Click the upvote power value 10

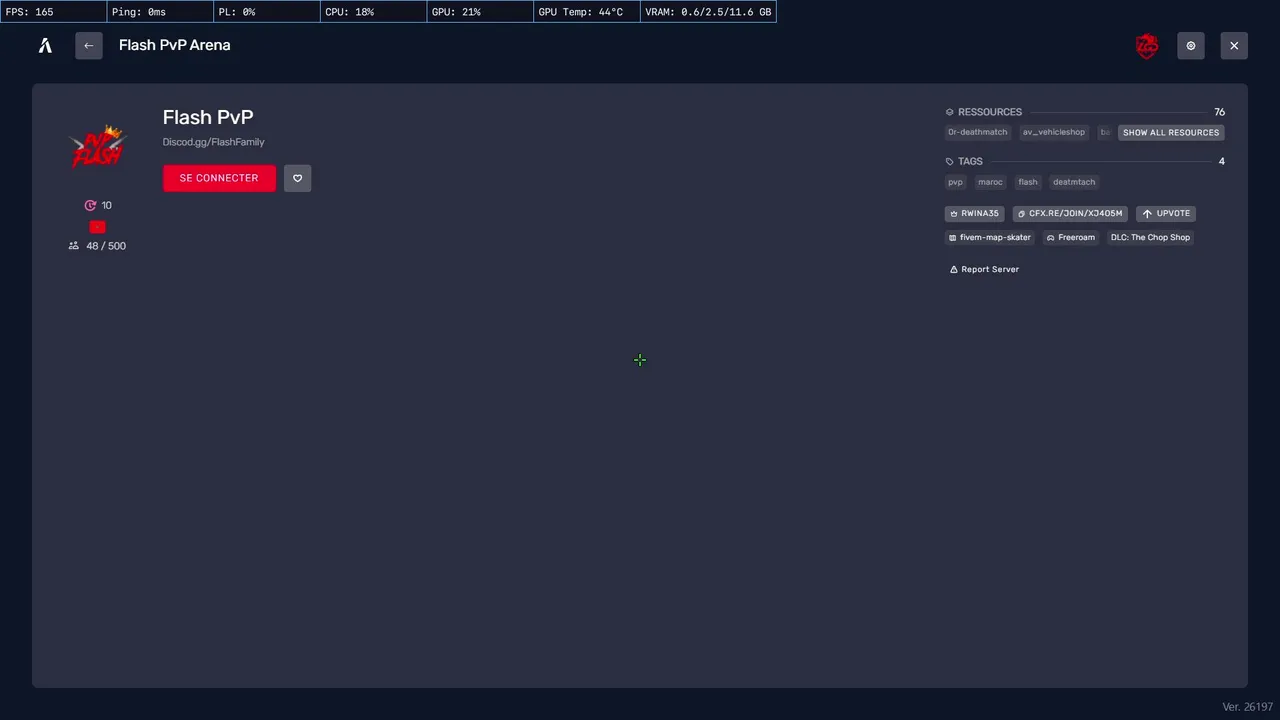click(x=106, y=205)
